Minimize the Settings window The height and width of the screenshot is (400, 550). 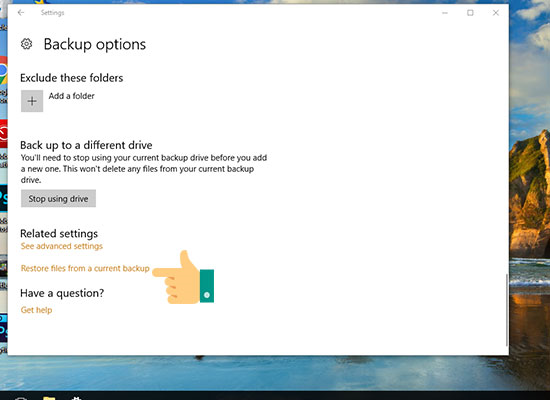pyautogui.click(x=445, y=13)
